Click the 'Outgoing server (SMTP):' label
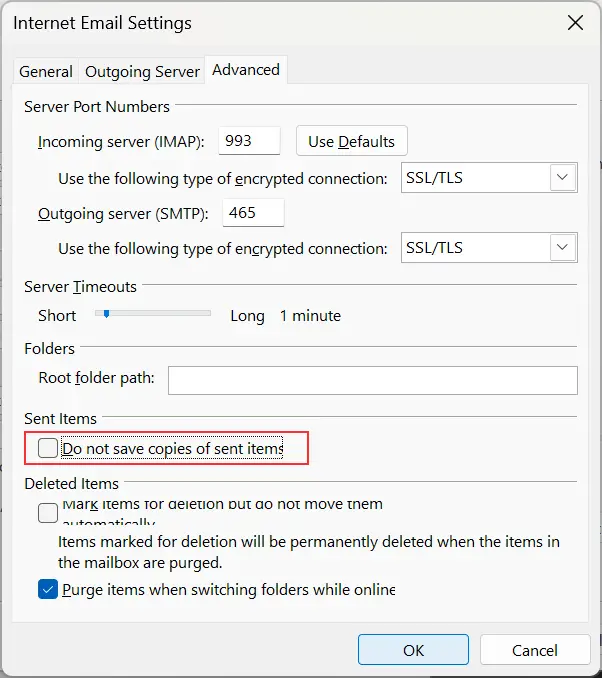Screen dimensions: 602x678 coord(122,213)
